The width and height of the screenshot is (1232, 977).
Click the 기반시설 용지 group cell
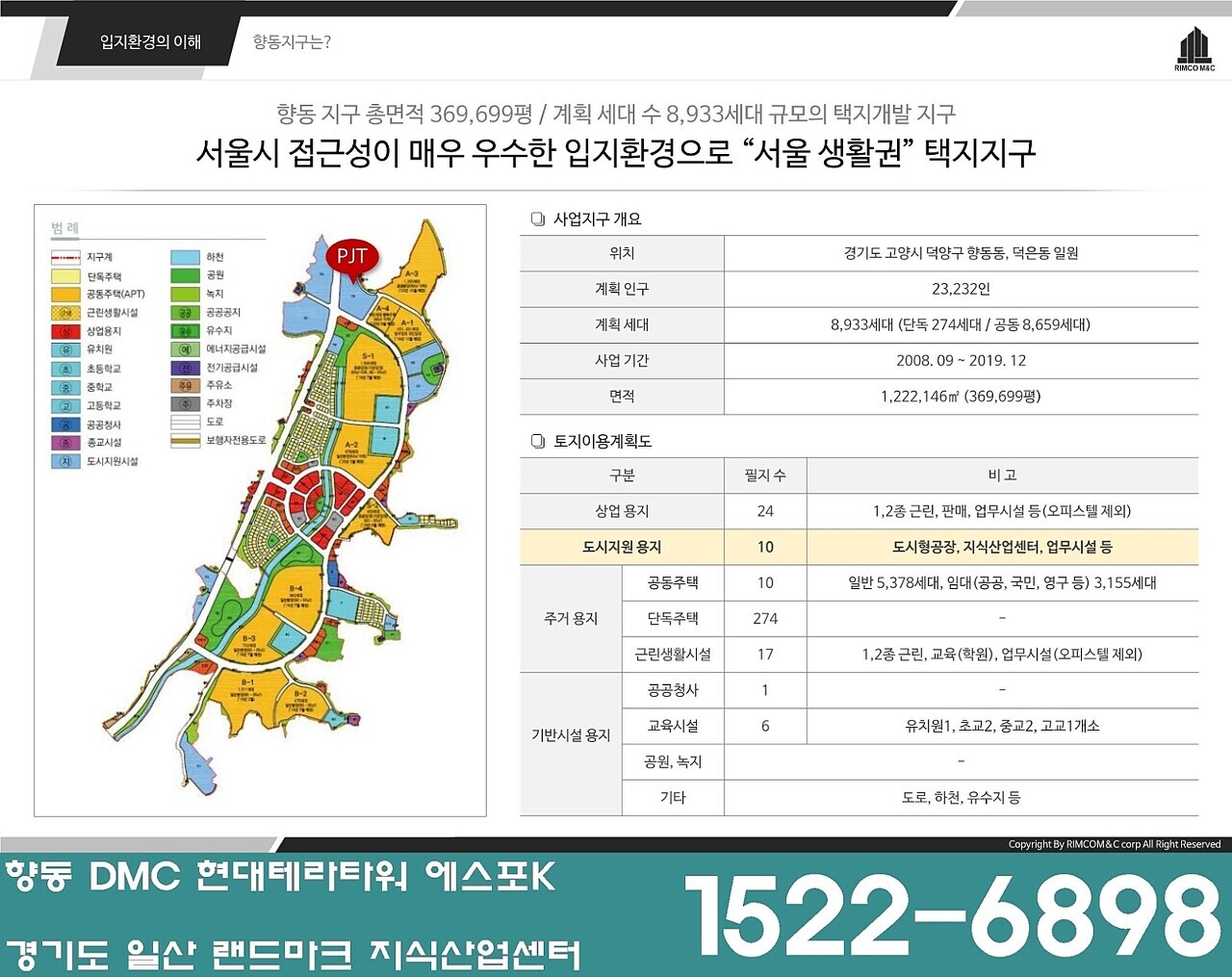click(571, 734)
